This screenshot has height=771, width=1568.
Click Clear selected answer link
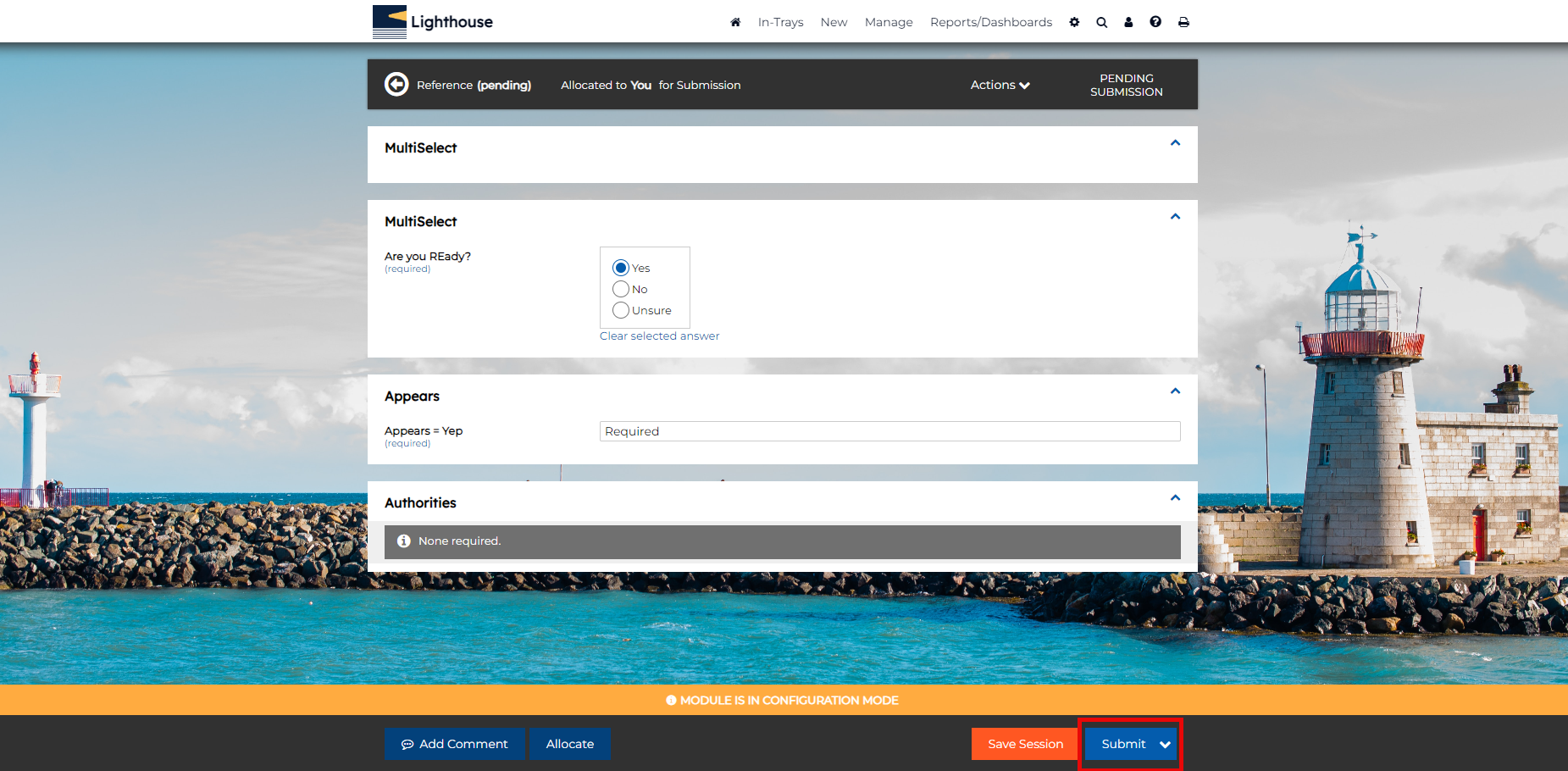pyautogui.click(x=659, y=336)
